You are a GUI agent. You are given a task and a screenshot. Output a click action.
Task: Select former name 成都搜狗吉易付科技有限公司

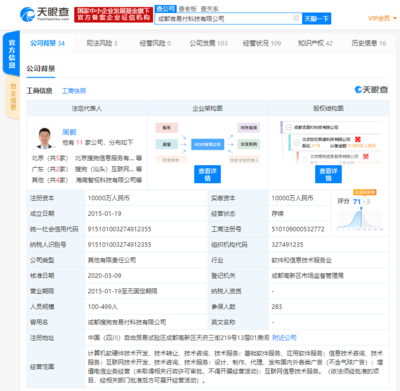coord(127,322)
